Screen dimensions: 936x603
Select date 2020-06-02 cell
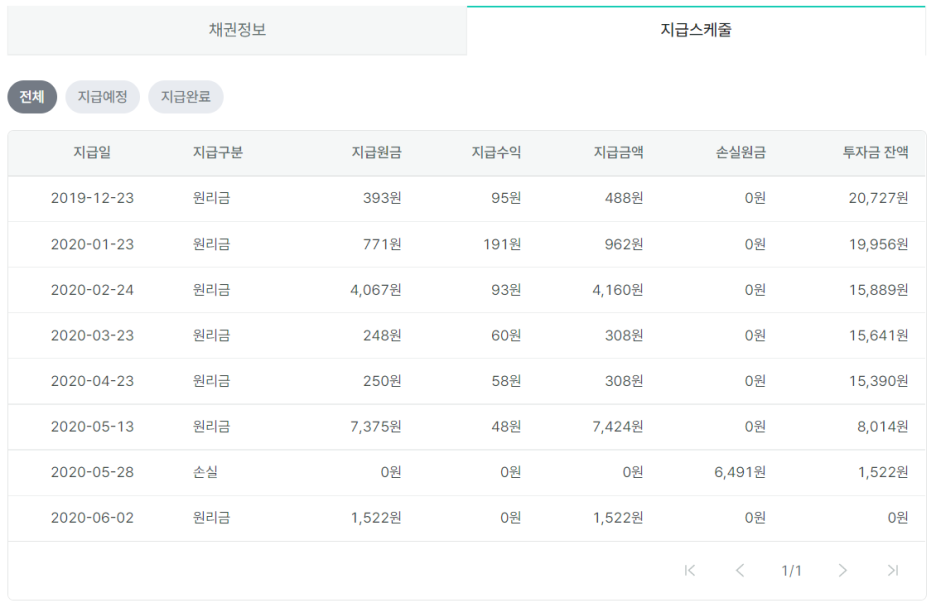(x=93, y=518)
